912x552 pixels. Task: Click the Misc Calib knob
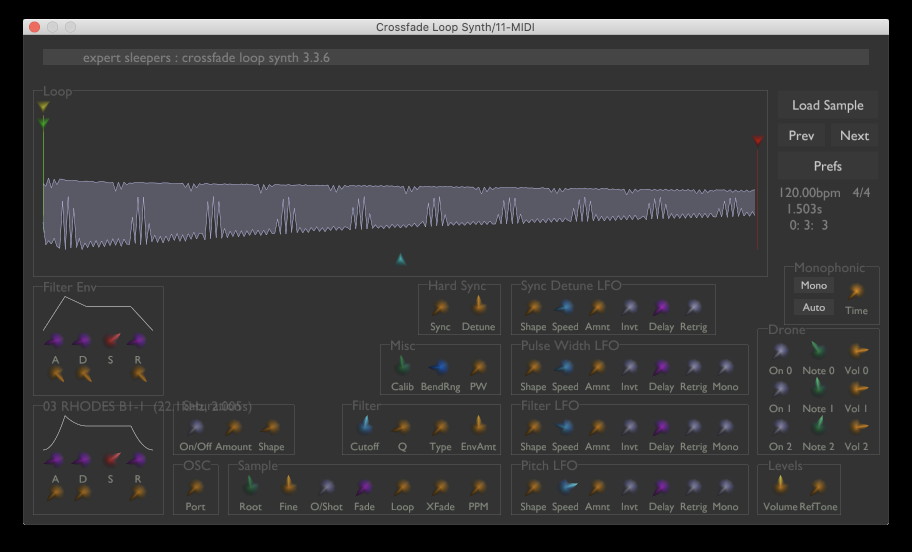pos(402,366)
